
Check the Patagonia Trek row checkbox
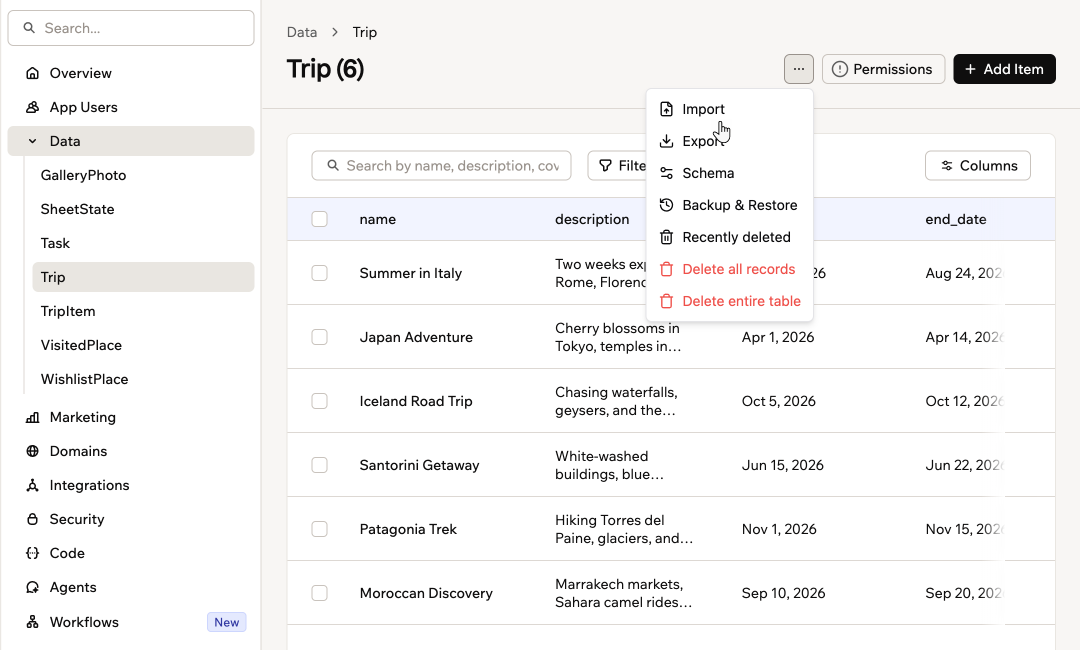(320, 529)
